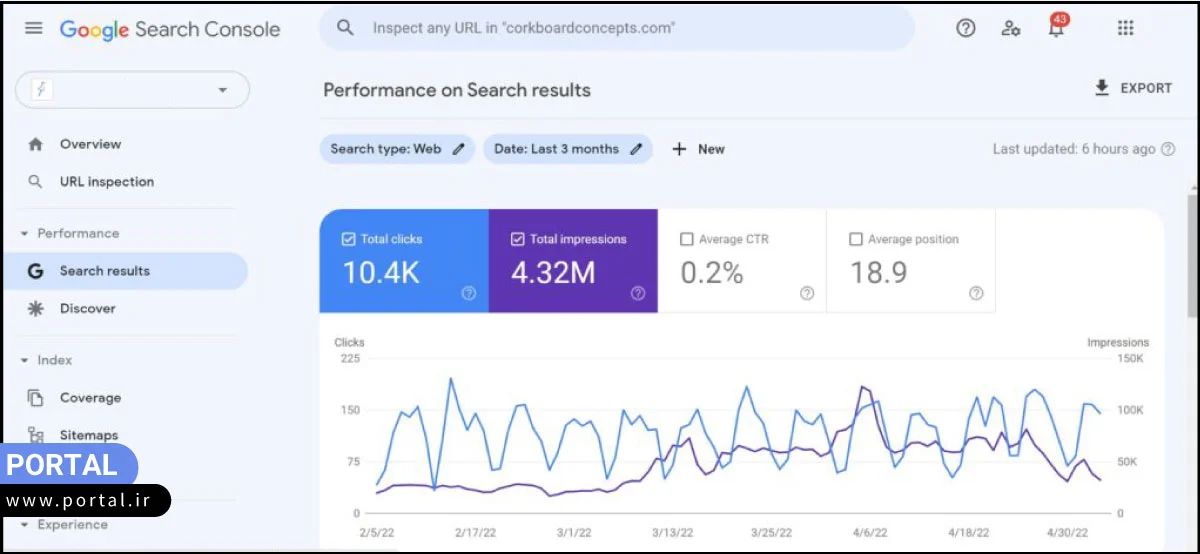The width and height of the screenshot is (1200, 554).
Task: Uncheck the Total clicks checkbox
Action: tap(348, 239)
